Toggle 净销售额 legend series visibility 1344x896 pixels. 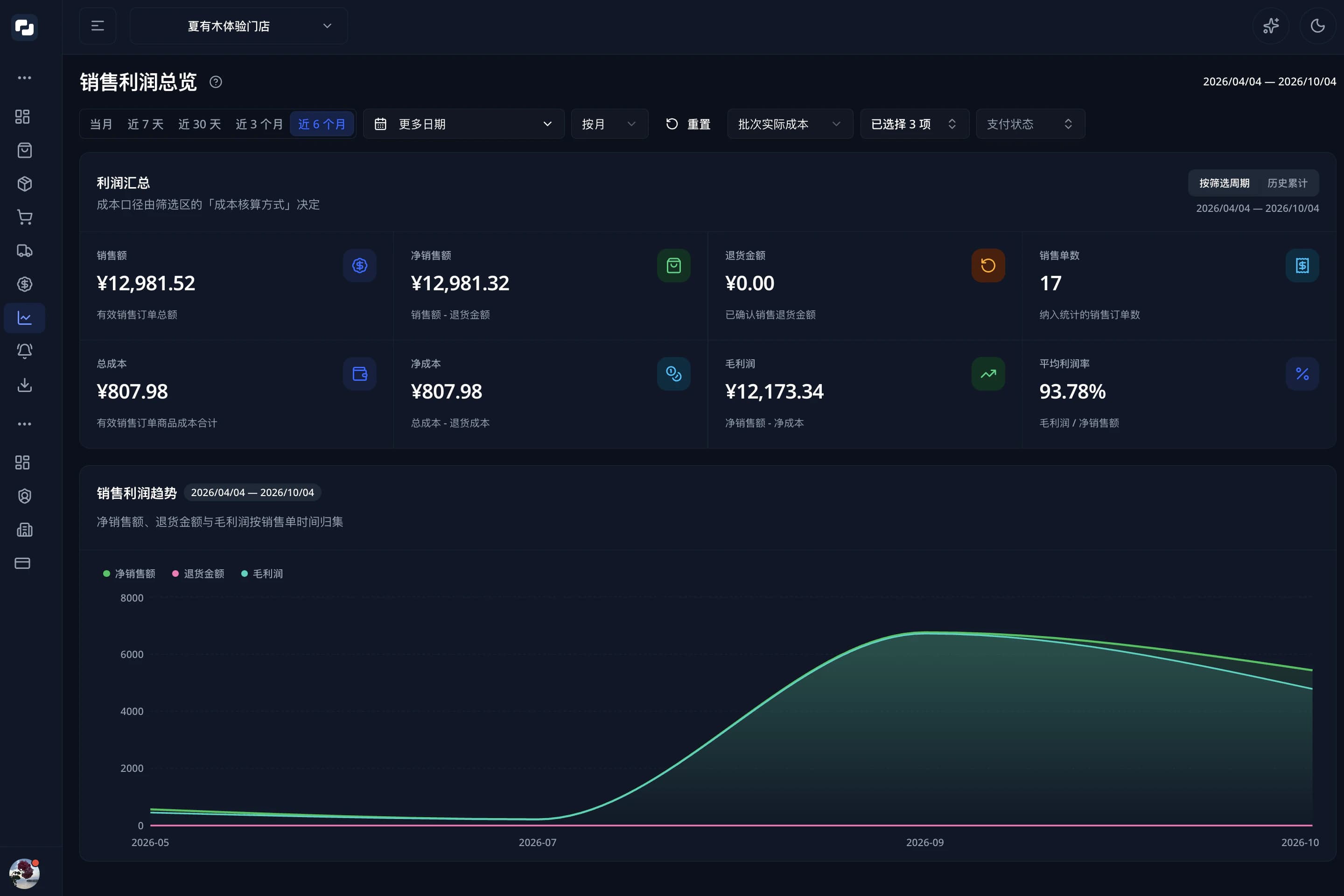coord(129,574)
